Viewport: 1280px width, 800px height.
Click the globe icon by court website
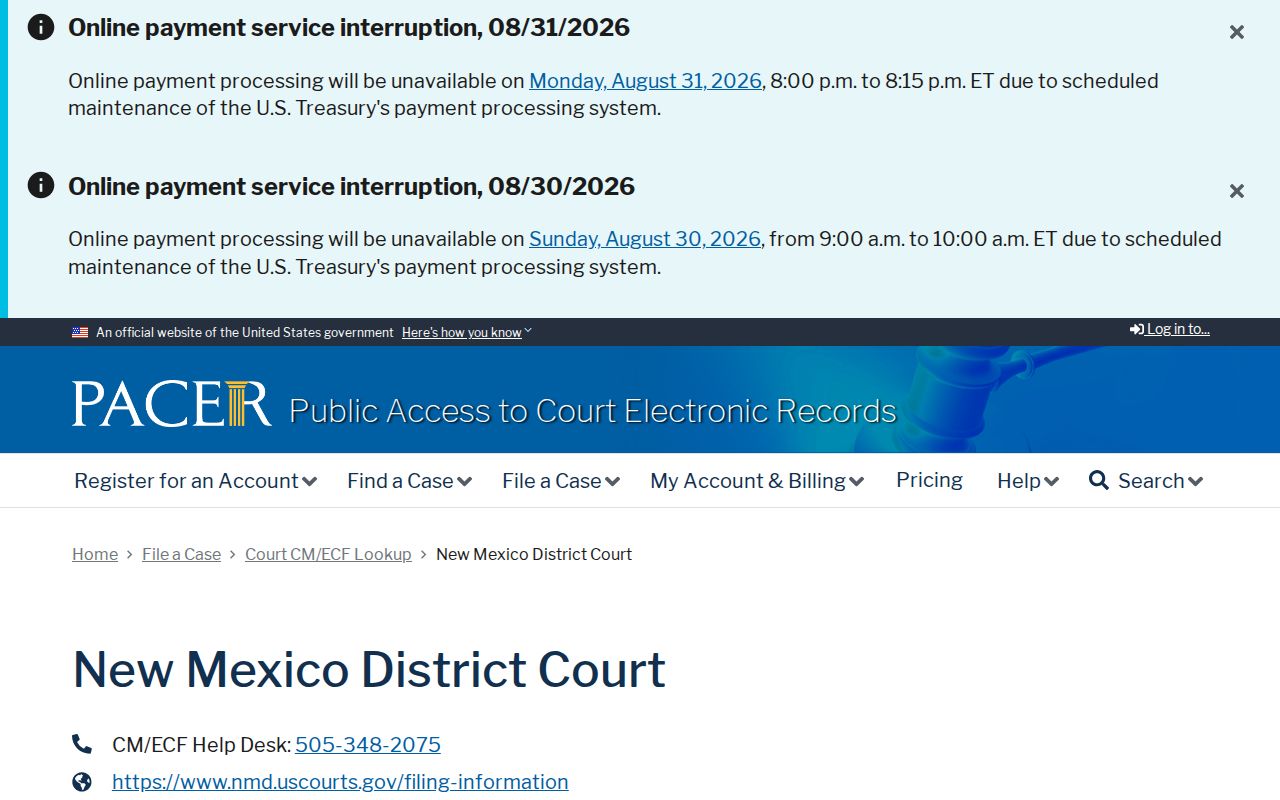pyautogui.click(x=82, y=782)
